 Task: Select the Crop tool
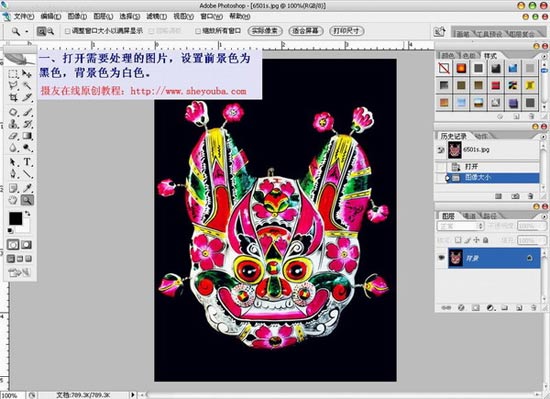[13, 97]
